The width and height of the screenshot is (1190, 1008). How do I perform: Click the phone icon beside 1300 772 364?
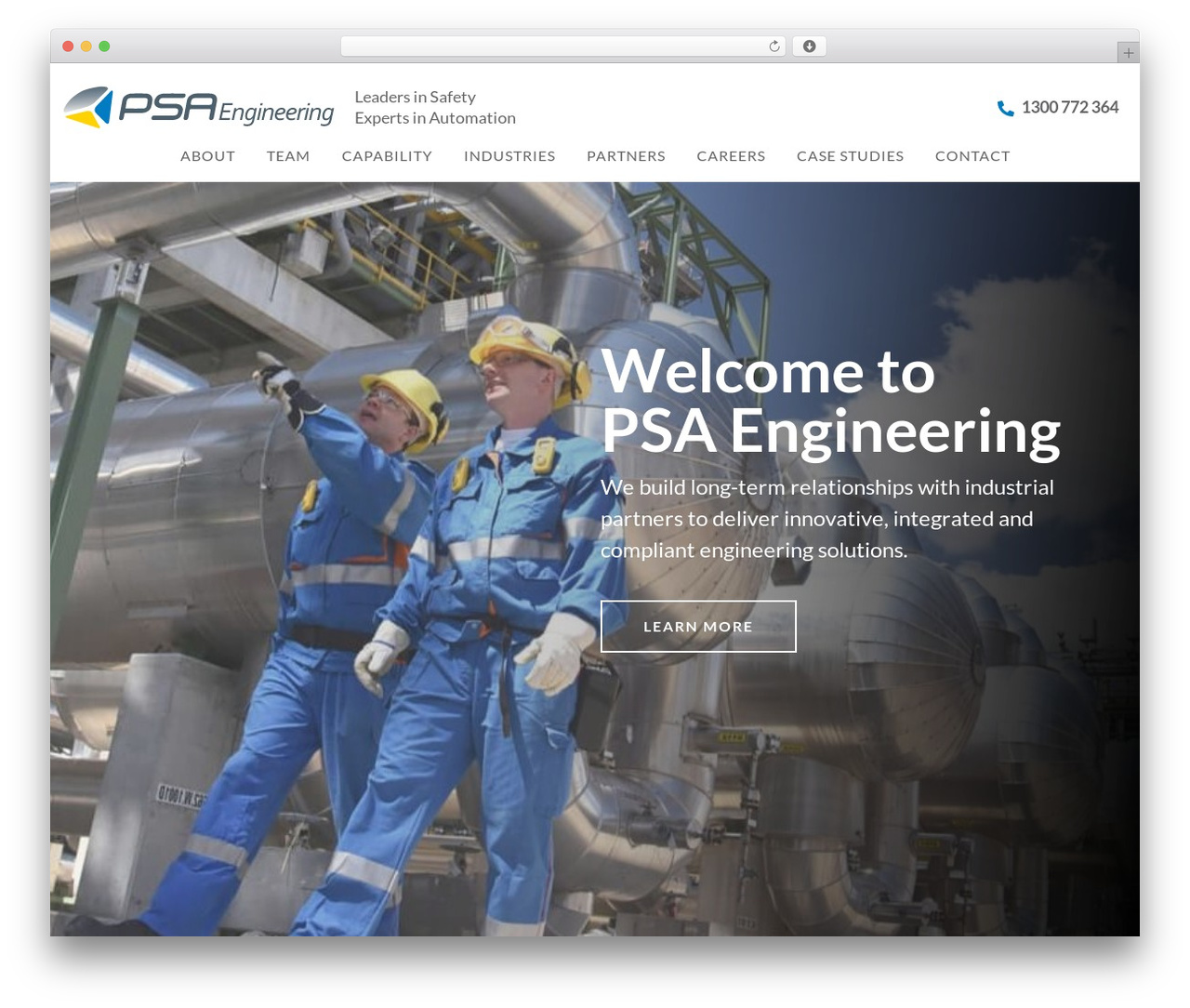coord(1005,108)
